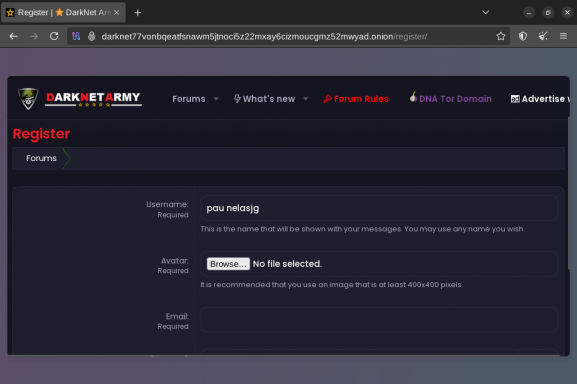Go back to the previous page
Screen dimensions: 577x384
14,36
